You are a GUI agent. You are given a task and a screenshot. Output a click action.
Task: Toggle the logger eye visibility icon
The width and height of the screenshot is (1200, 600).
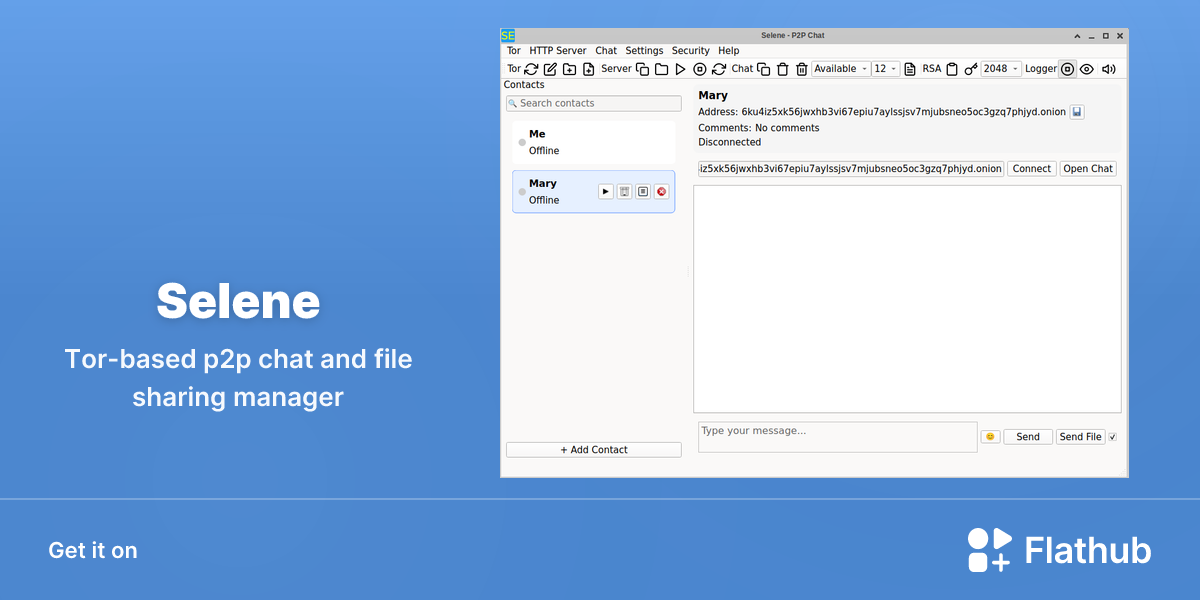[1087, 69]
